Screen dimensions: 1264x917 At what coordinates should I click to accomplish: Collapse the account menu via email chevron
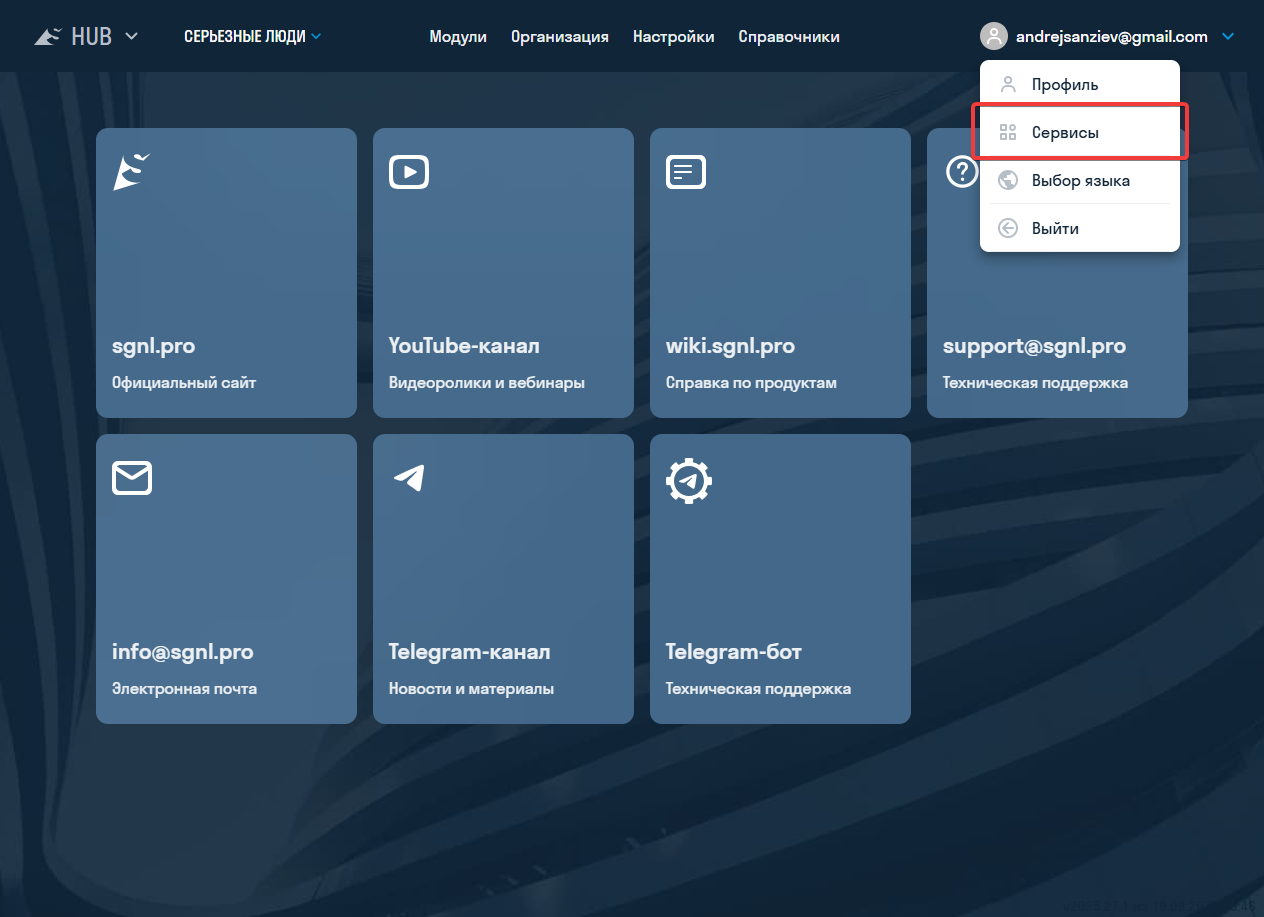[x=1228, y=37]
